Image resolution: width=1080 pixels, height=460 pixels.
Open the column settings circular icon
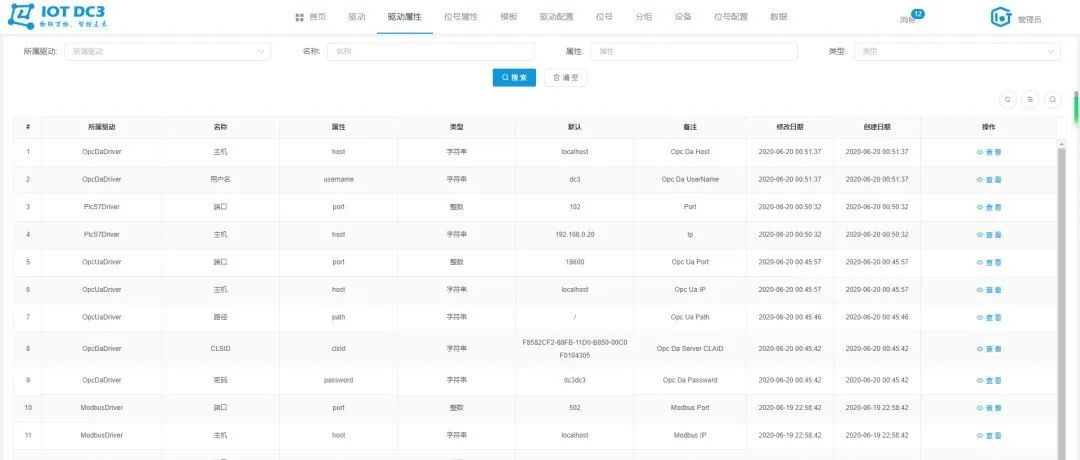pos(1030,100)
